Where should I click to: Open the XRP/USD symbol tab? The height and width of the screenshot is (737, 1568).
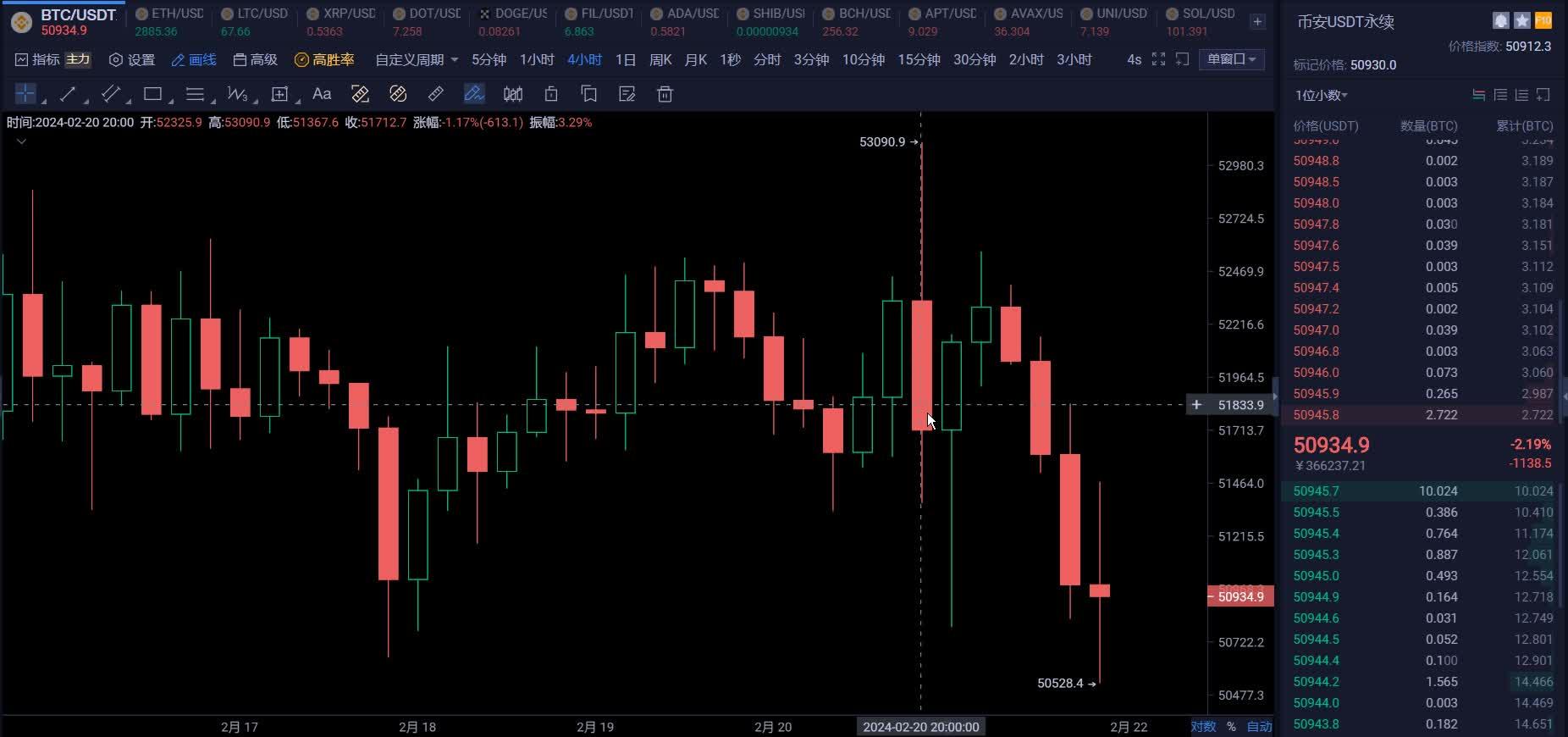[341, 22]
